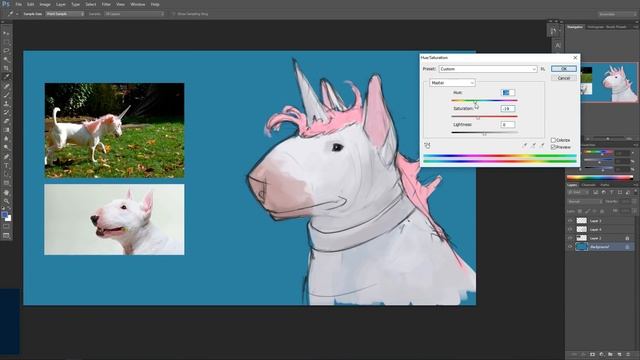Image resolution: width=640 pixels, height=360 pixels.
Task: Select the Lasso tool
Action: pyautogui.click(x=6, y=51)
